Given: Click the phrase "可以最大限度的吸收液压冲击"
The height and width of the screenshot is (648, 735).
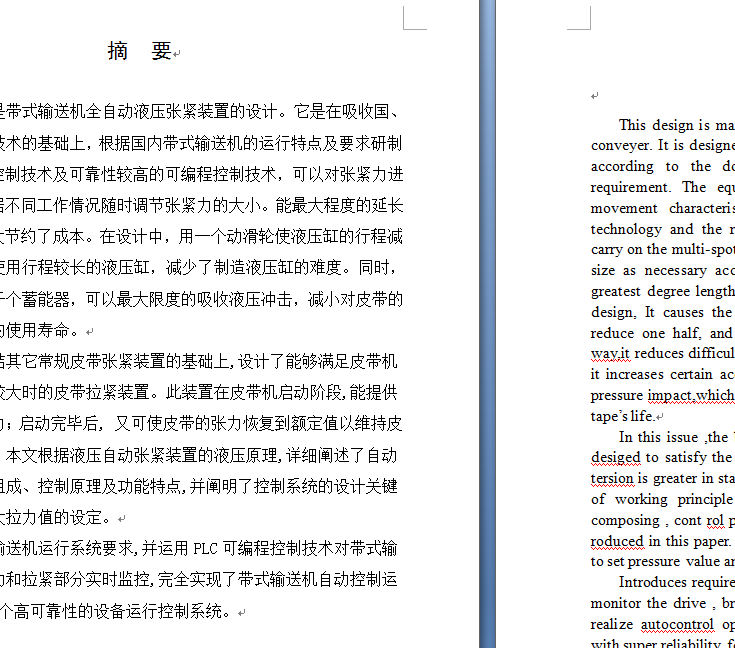Looking at the screenshot, I should pyautogui.click(x=188, y=299).
